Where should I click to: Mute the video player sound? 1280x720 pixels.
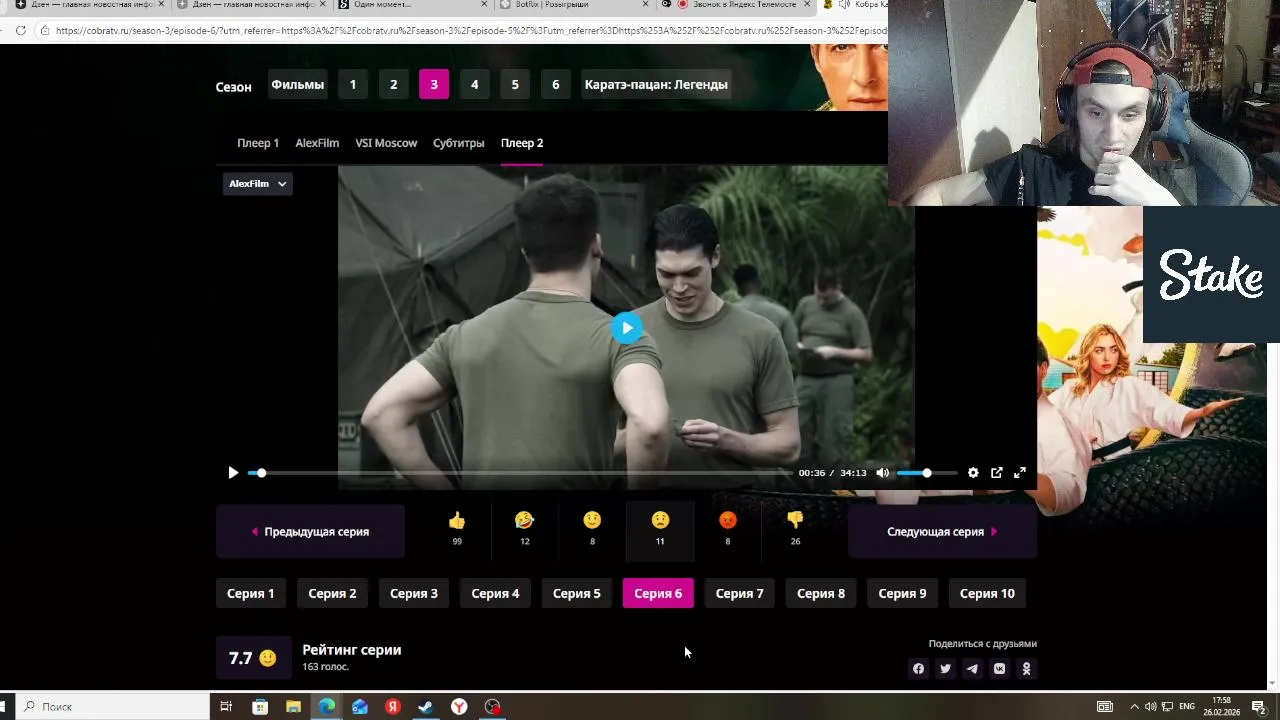[x=882, y=473]
